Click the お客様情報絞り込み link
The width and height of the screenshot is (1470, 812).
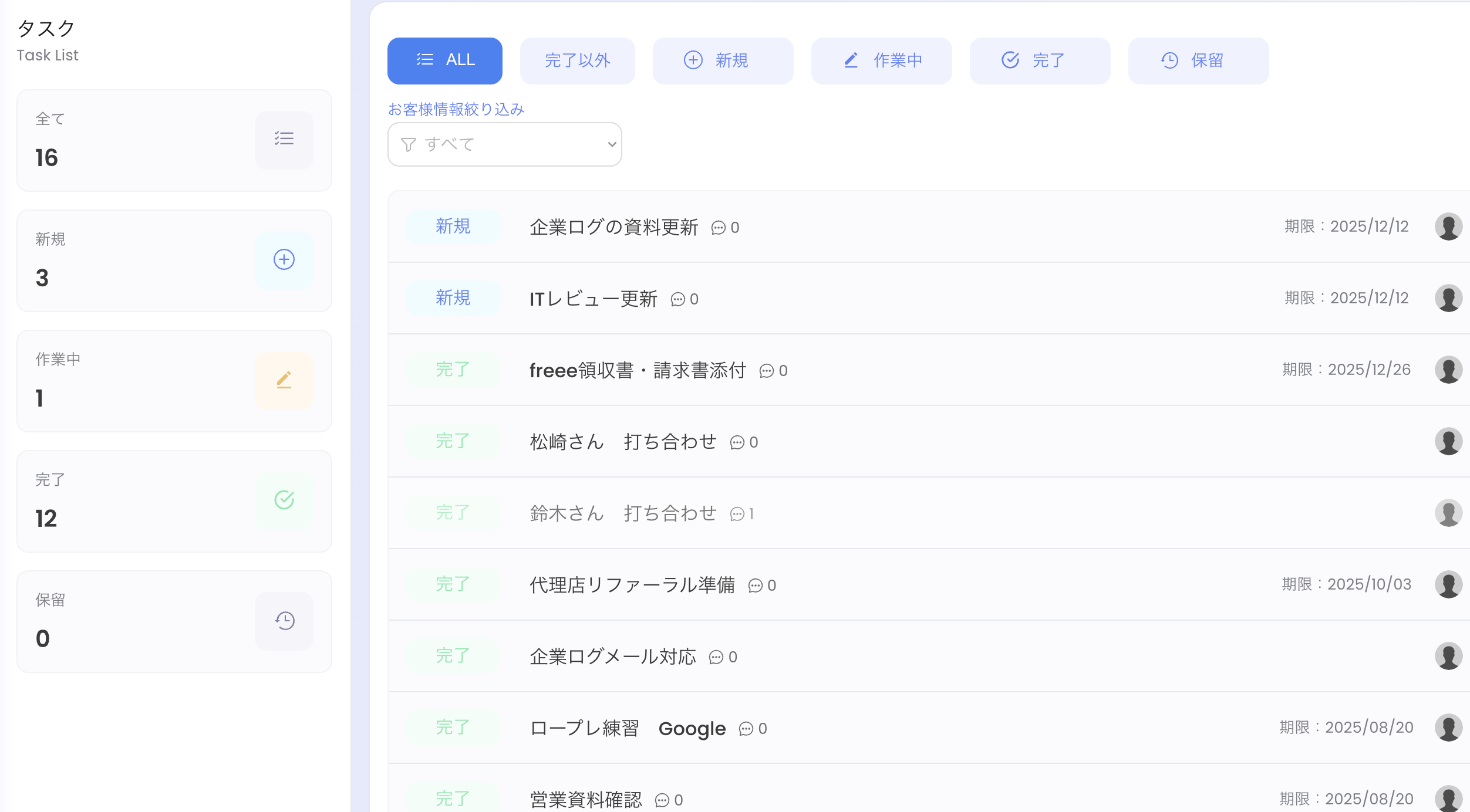click(x=456, y=109)
